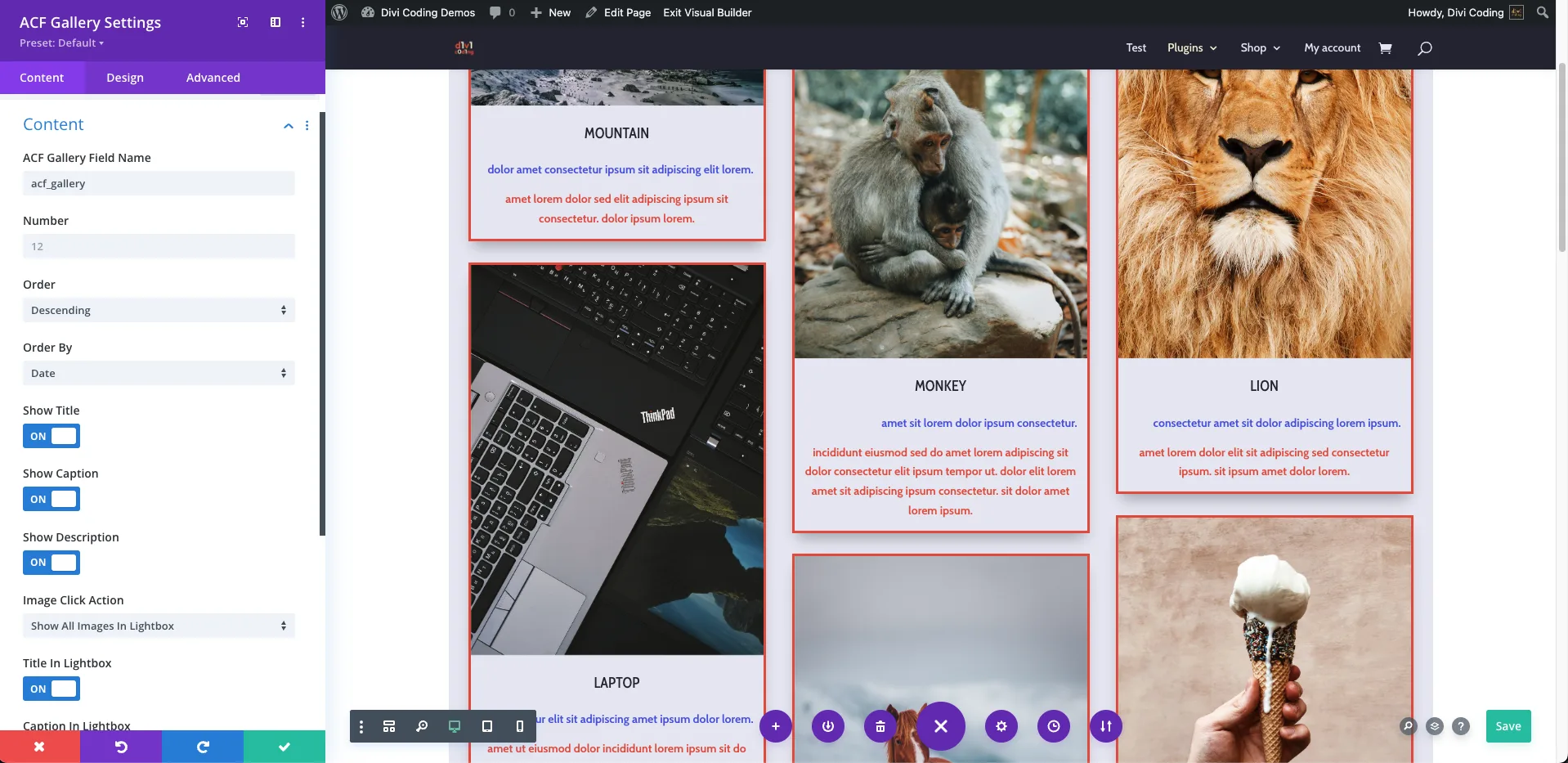Click the help question mark icon

click(1462, 726)
